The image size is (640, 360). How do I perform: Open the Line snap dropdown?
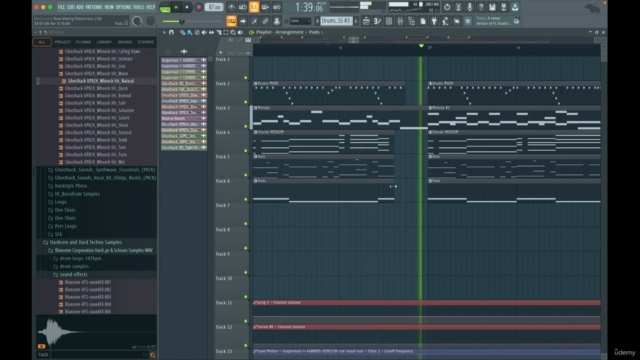click(x=301, y=21)
